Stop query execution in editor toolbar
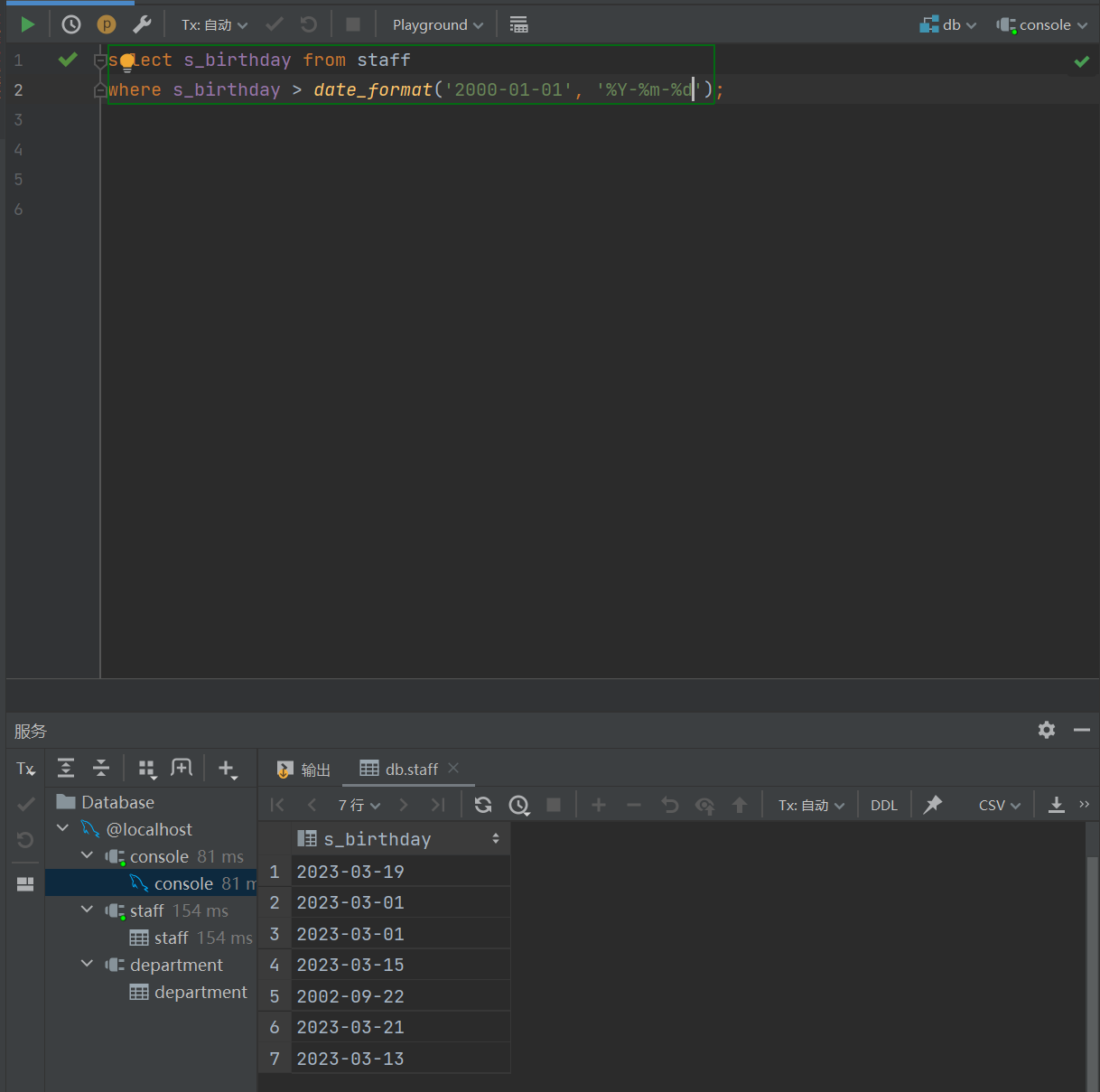 click(353, 24)
